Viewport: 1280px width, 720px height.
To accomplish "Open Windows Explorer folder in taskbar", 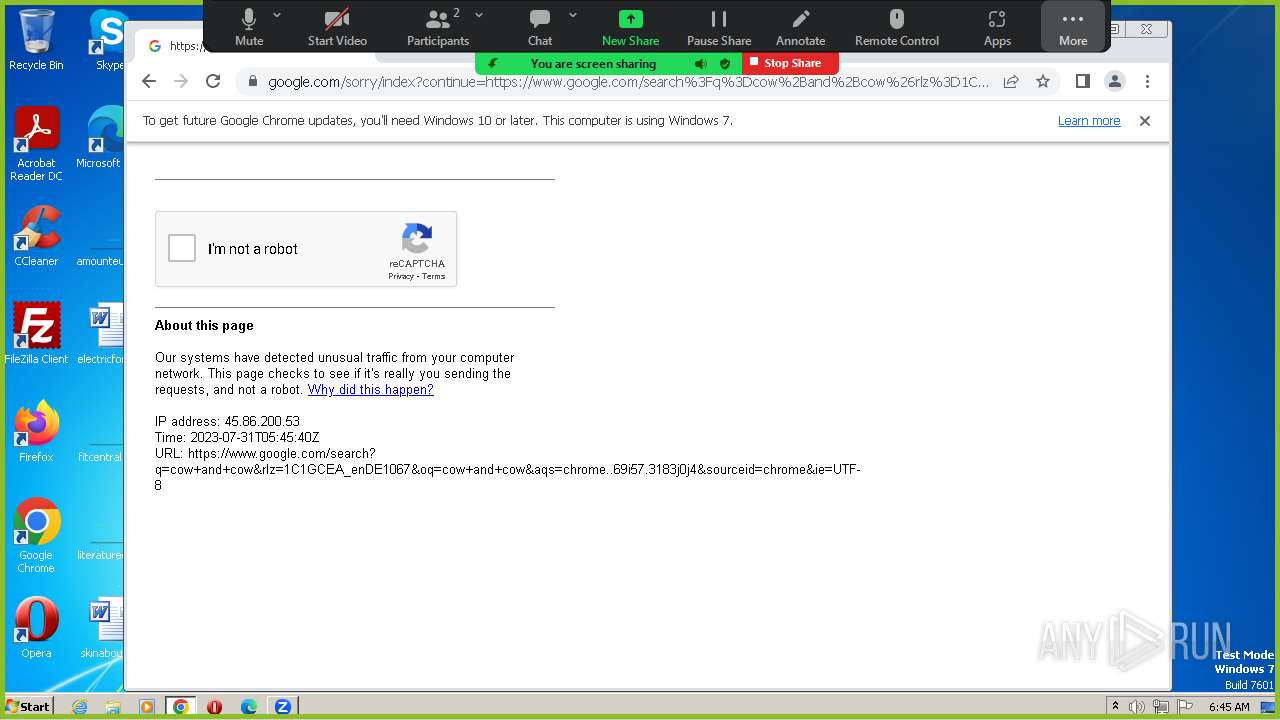I will tap(113, 707).
